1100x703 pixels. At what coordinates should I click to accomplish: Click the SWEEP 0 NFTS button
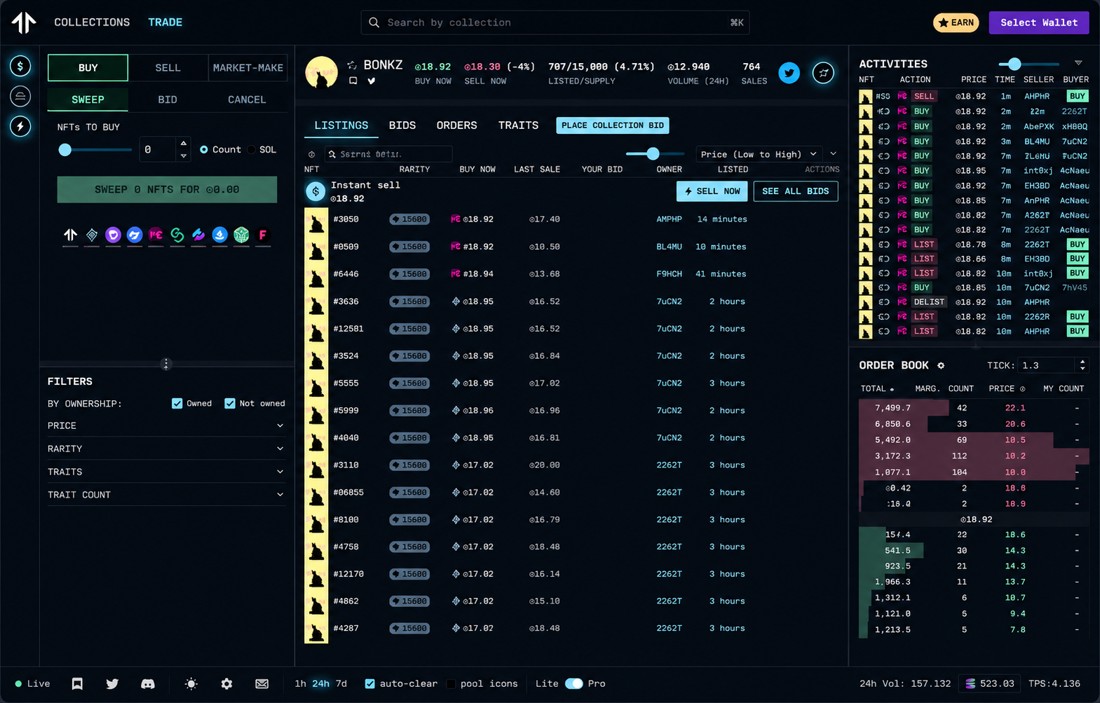pyautogui.click(x=167, y=189)
